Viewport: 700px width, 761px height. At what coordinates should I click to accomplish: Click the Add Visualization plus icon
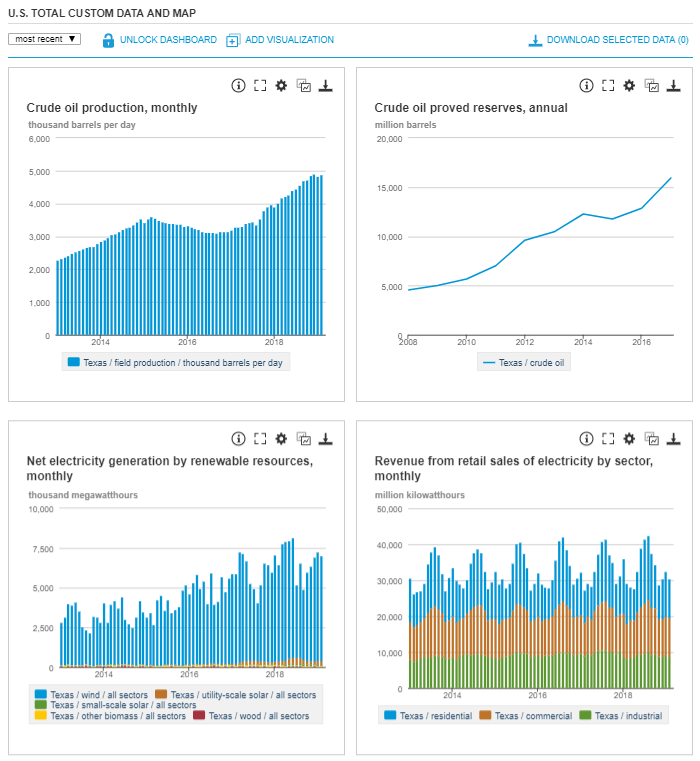pos(233,40)
